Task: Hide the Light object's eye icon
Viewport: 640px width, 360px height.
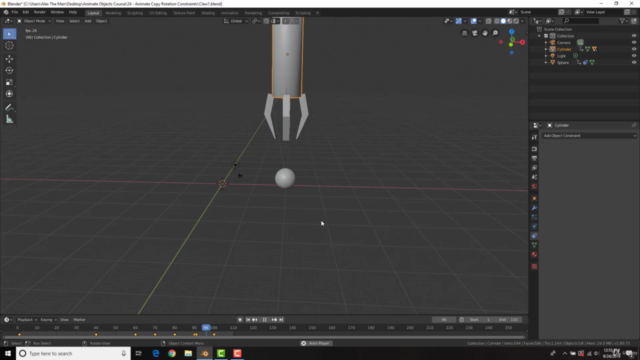Action: coord(634,56)
